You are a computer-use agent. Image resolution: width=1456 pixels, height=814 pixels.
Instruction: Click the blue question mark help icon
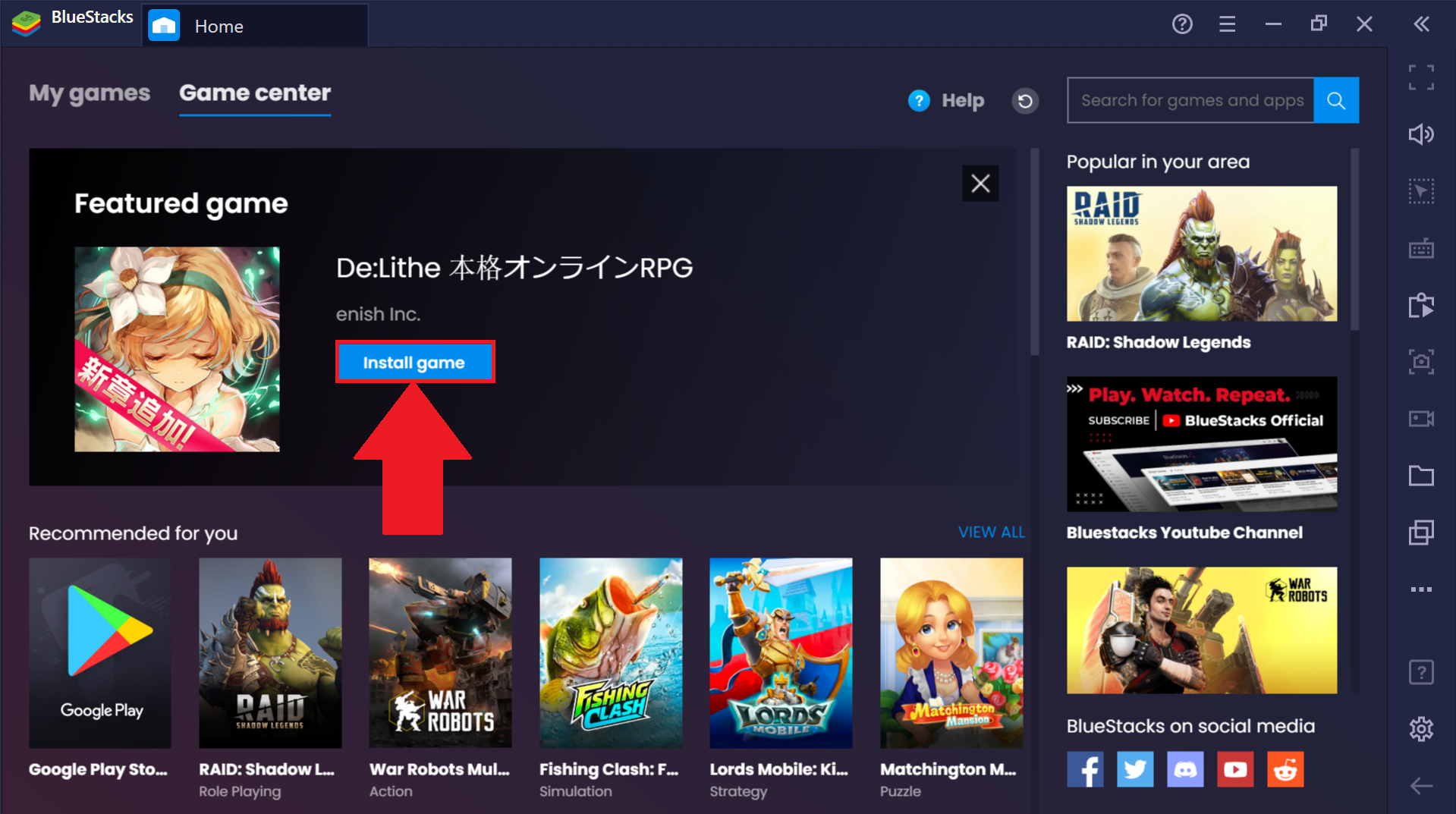click(x=919, y=100)
